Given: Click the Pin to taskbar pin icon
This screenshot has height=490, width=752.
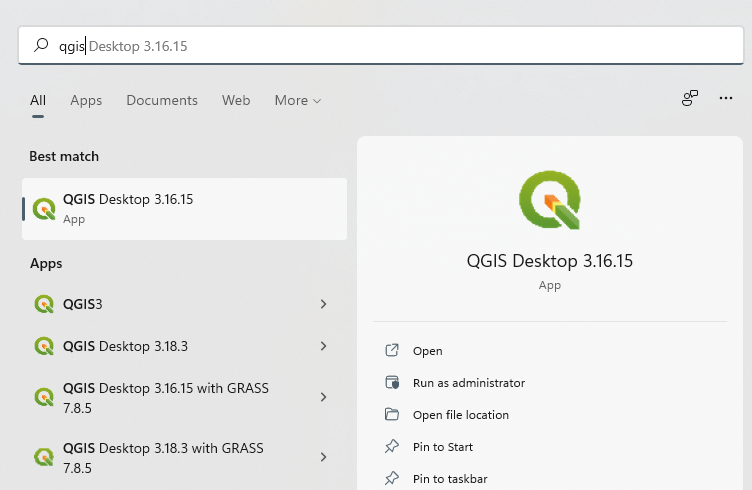Looking at the screenshot, I should (x=392, y=478).
